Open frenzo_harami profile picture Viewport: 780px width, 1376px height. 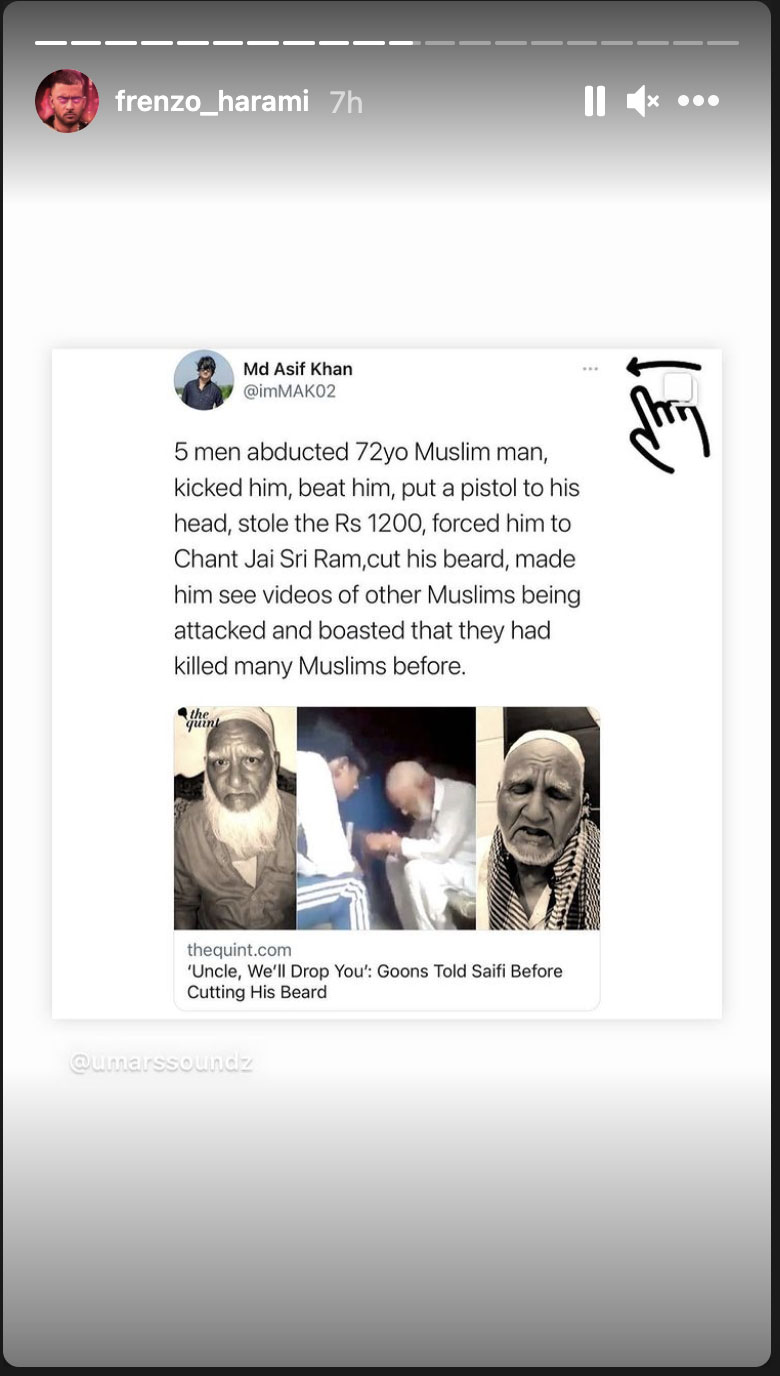(67, 101)
